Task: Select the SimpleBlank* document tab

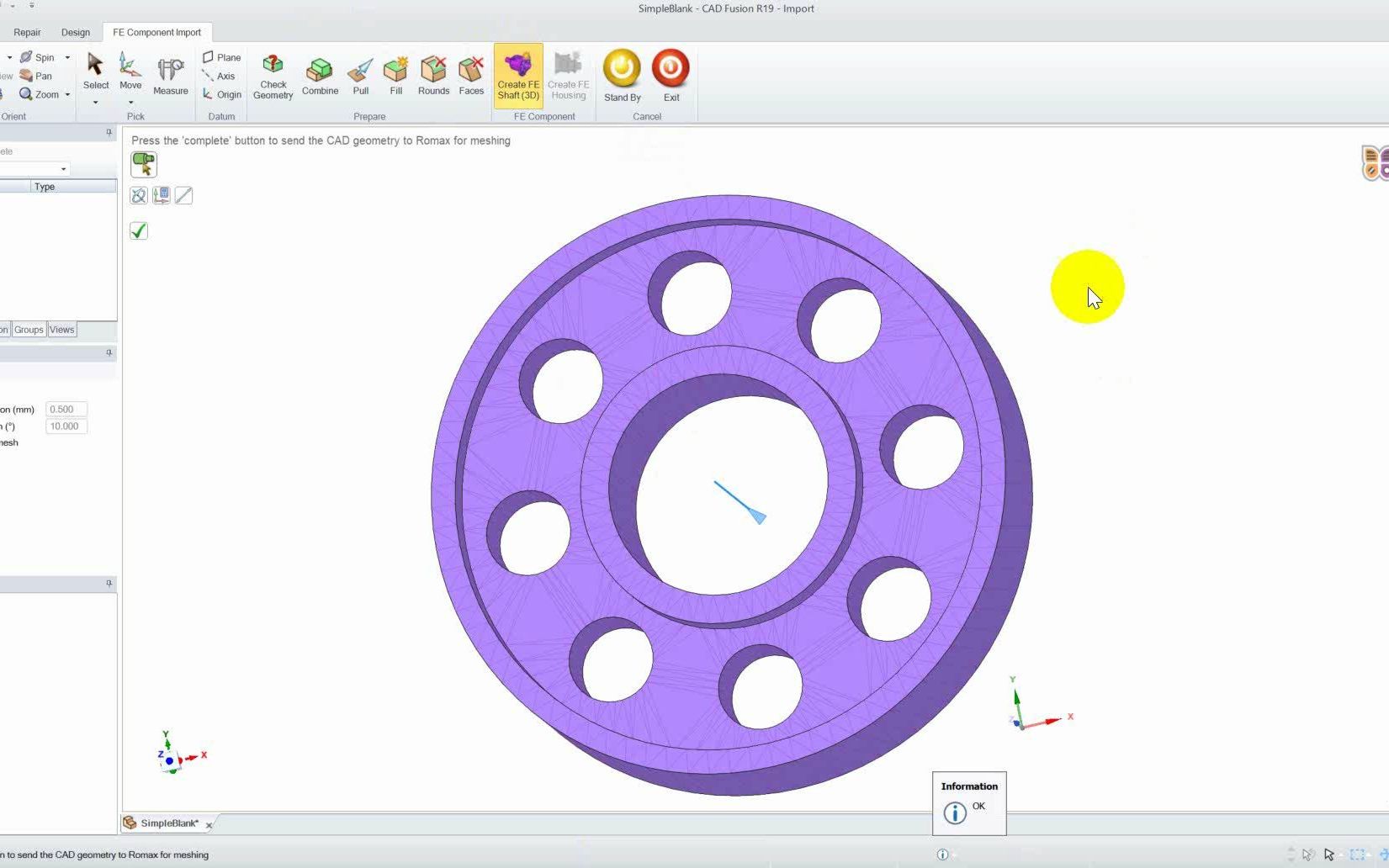Action: click(x=169, y=823)
